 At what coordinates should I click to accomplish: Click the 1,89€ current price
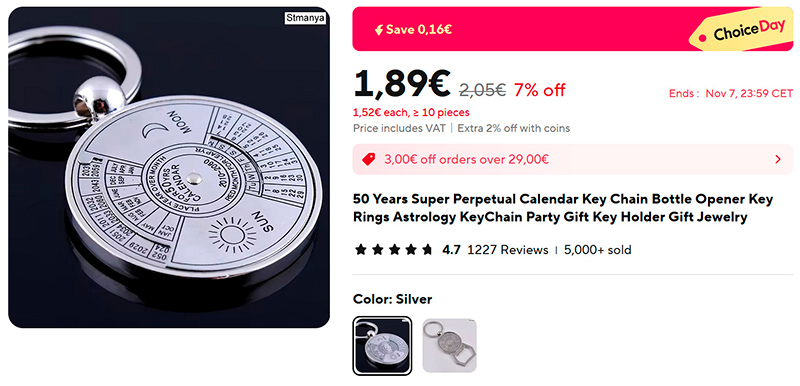(x=402, y=84)
